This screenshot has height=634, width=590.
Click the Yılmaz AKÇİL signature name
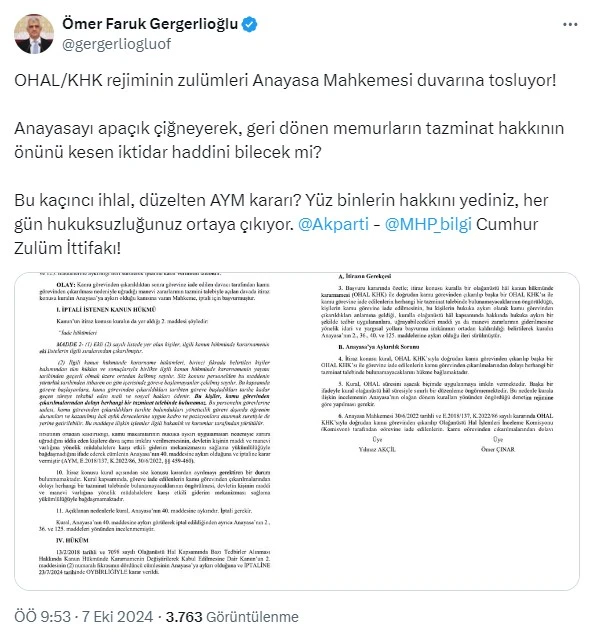(x=377, y=449)
